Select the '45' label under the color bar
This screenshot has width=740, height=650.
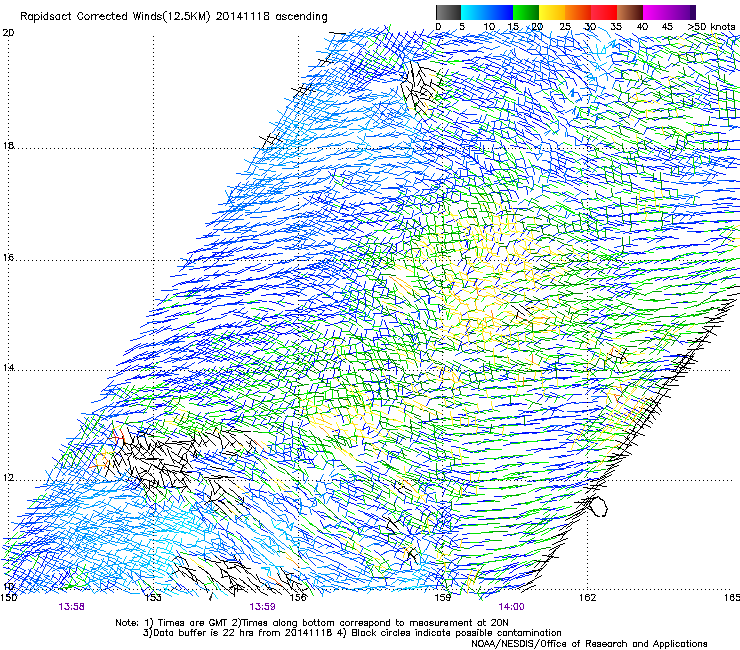pos(667,27)
